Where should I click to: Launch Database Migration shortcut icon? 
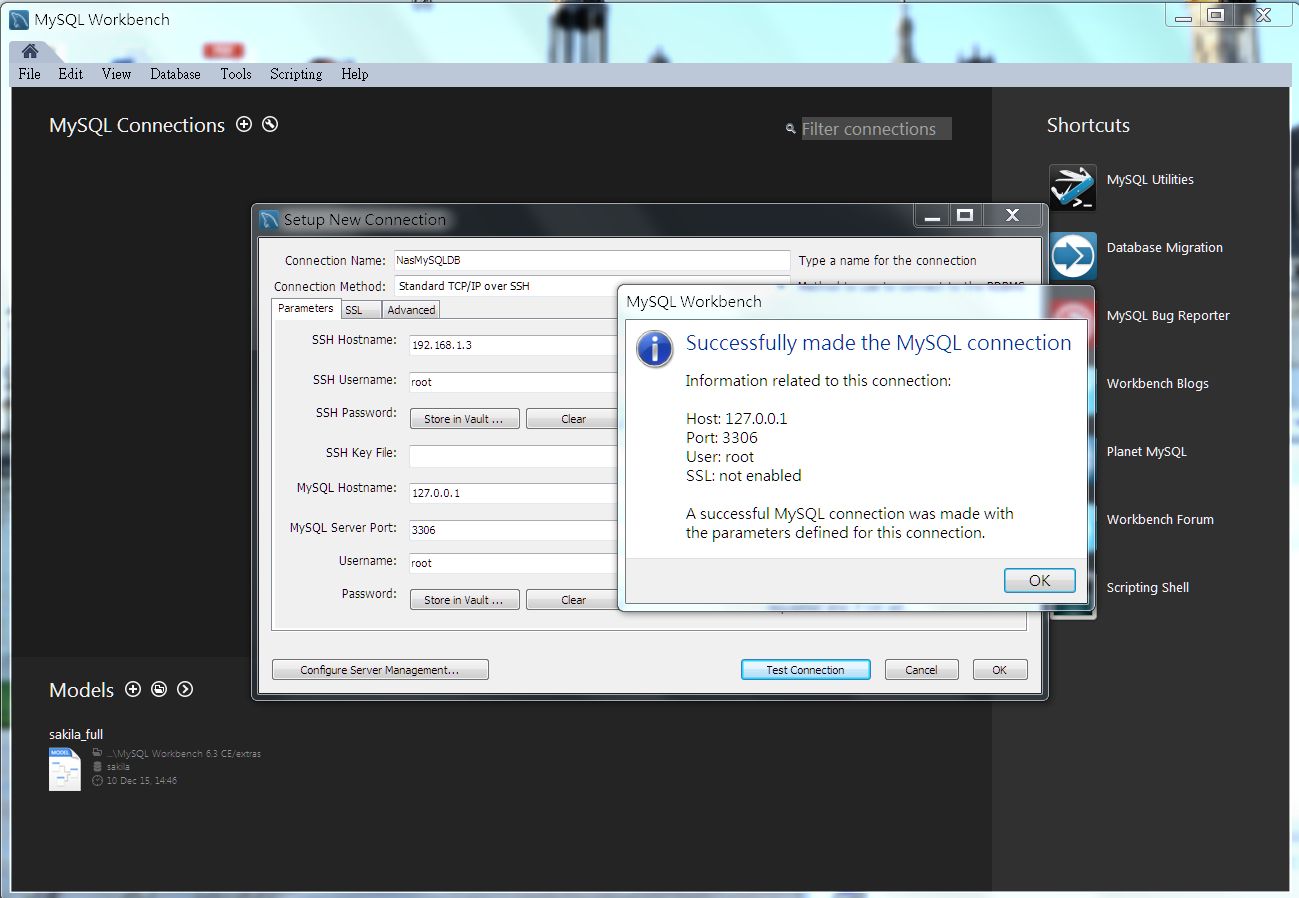click(x=1073, y=255)
